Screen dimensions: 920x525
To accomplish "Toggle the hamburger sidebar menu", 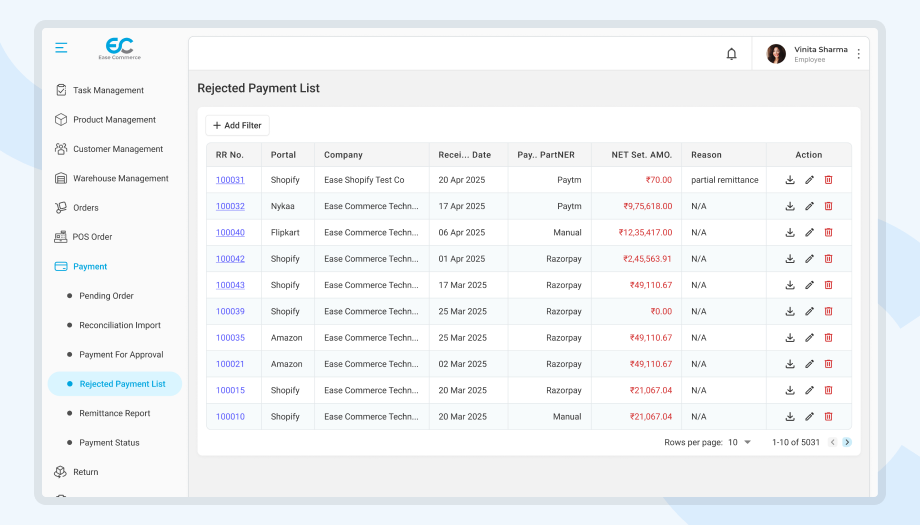I will (61, 48).
